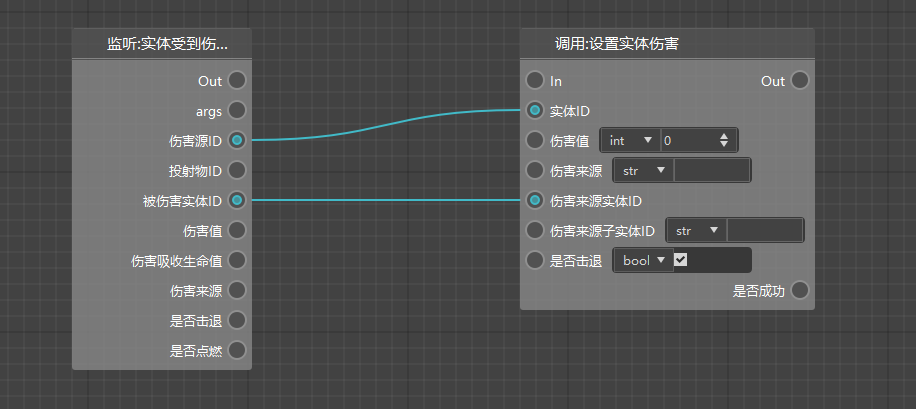916x409 pixels.
Task: Select the 伤害源ID output port
Action: (x=237, y=140)
